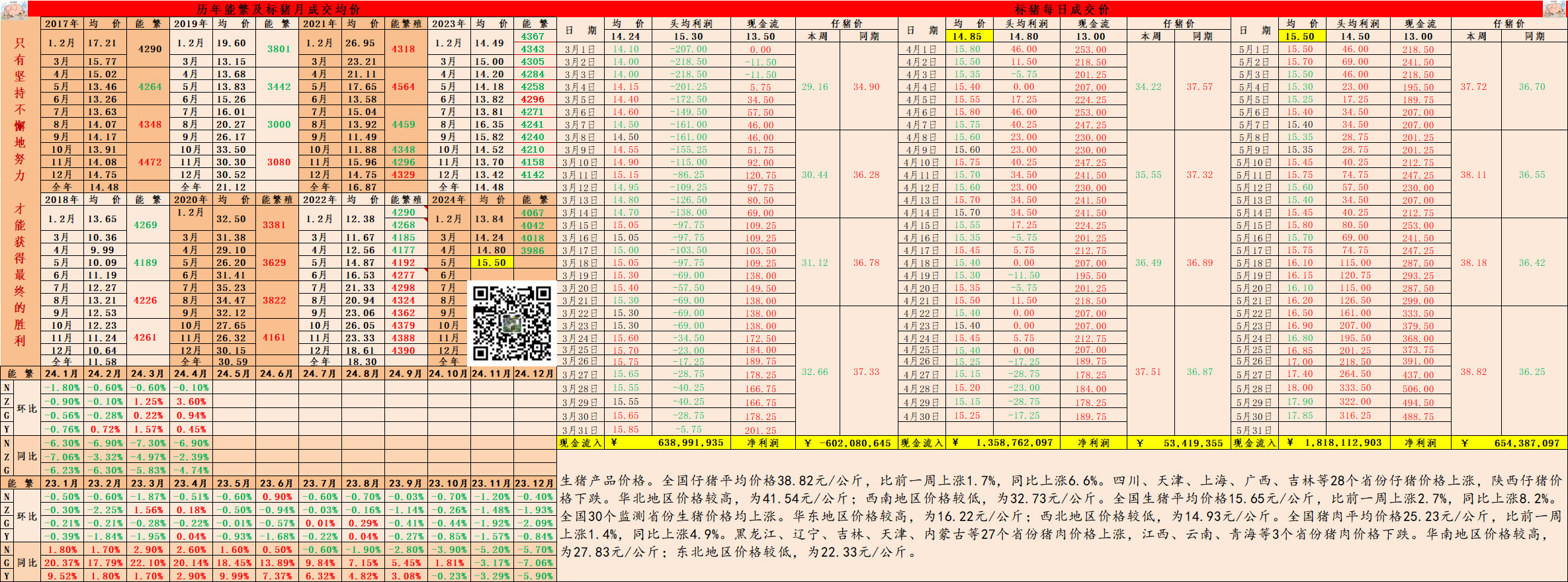Click the vertical red motto text 只有坚持不懈地努力
The height and width of the screenshot is (582, 1568).
tap(20, 109)
